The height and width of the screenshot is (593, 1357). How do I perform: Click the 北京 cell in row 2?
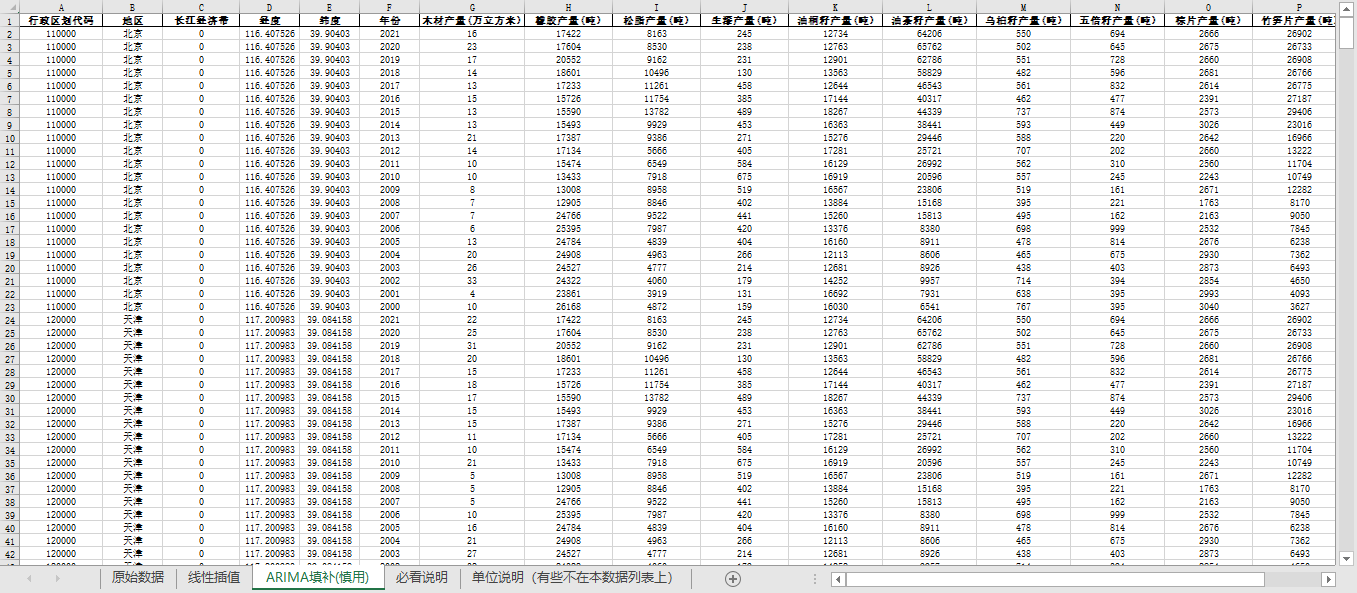pyautogui.click(x=132, y=33)
